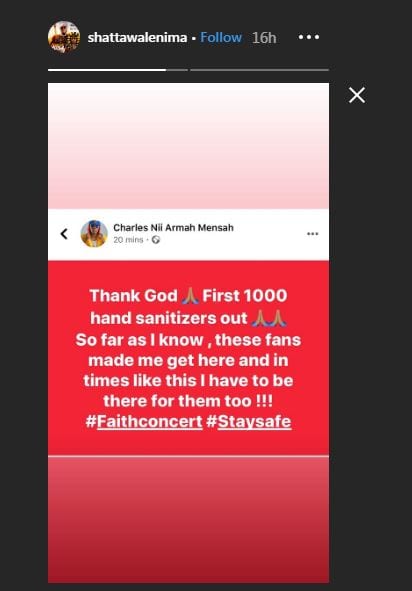Open Charles Nii Armah Mensah avatar

94,234
